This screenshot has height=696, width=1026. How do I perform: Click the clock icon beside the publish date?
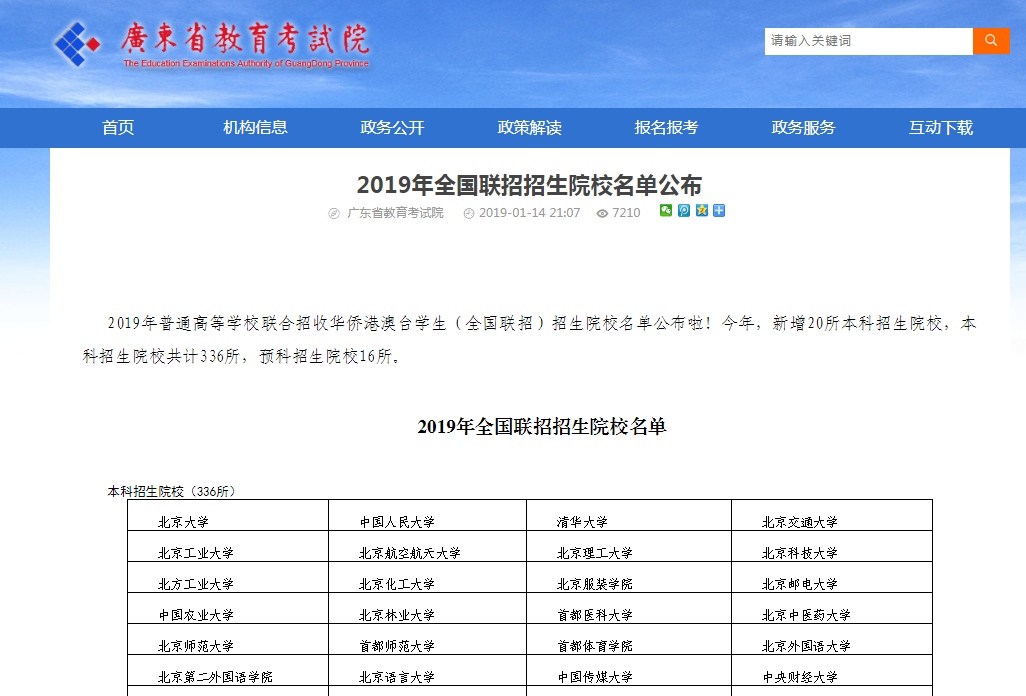point(469,213)
